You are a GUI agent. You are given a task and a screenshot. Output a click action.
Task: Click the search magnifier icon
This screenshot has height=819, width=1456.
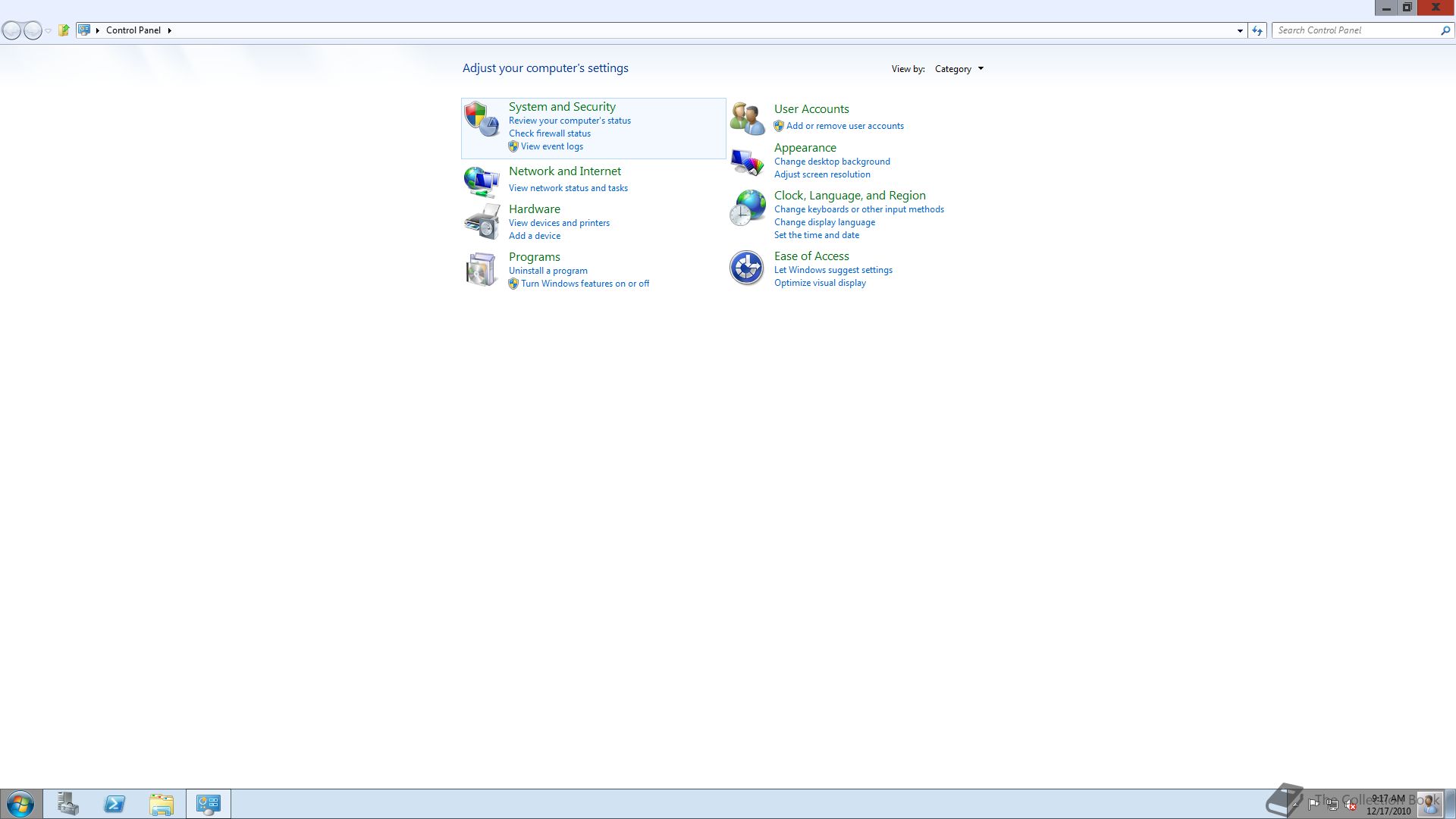click(1445, 30)
